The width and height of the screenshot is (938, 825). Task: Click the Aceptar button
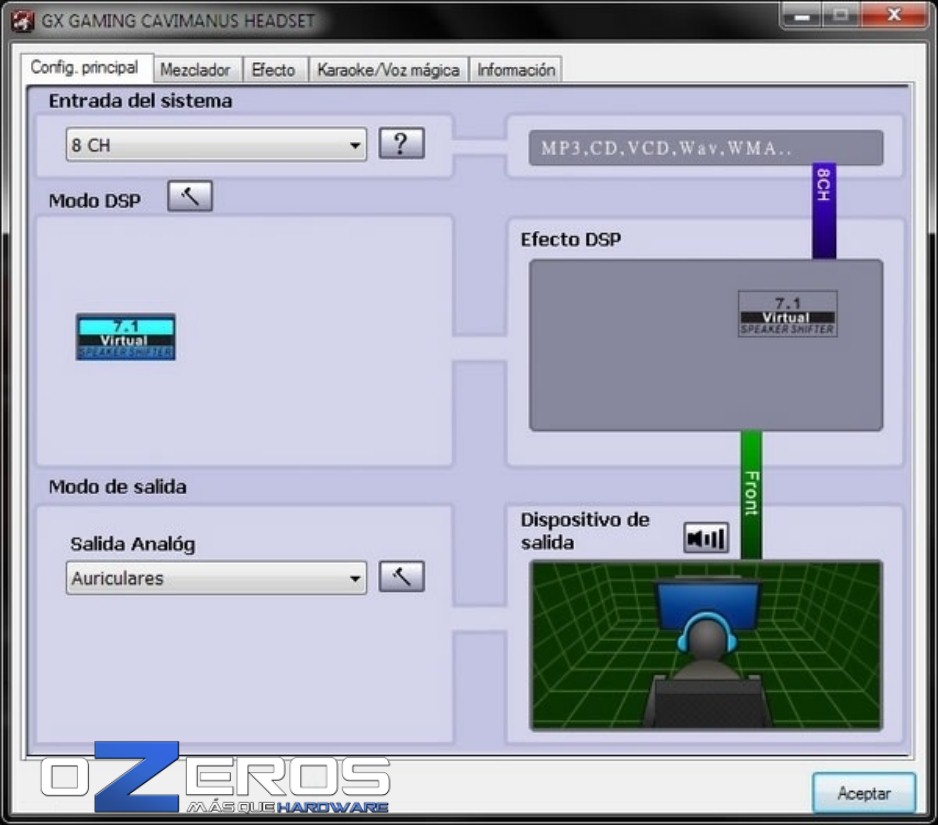pyautogui.click(x=864, y=793)
